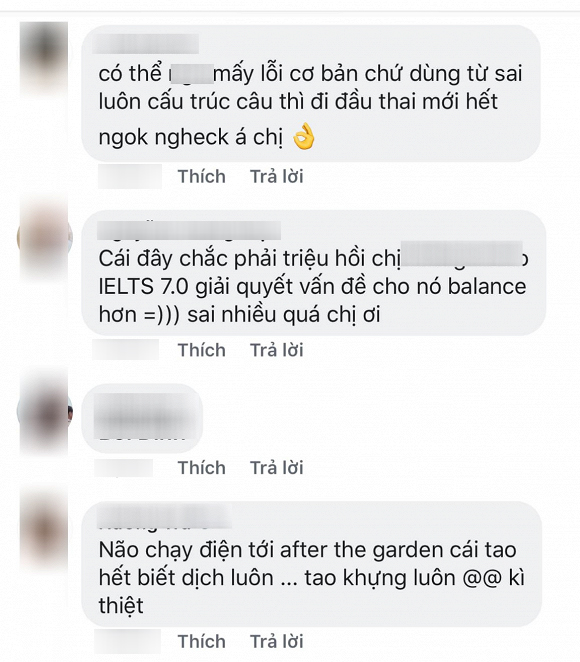Image resolution: width=580 pixels, height=662 pixels.
Task: Open blurred author name above "Não chạy điện"
Action: pyautogui.click(x=165, y=516)
